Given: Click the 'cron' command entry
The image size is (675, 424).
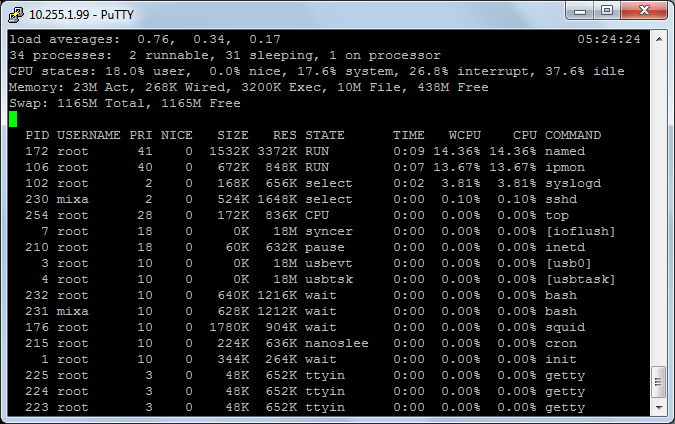Looking at the screenshot, I should (561, 344).
